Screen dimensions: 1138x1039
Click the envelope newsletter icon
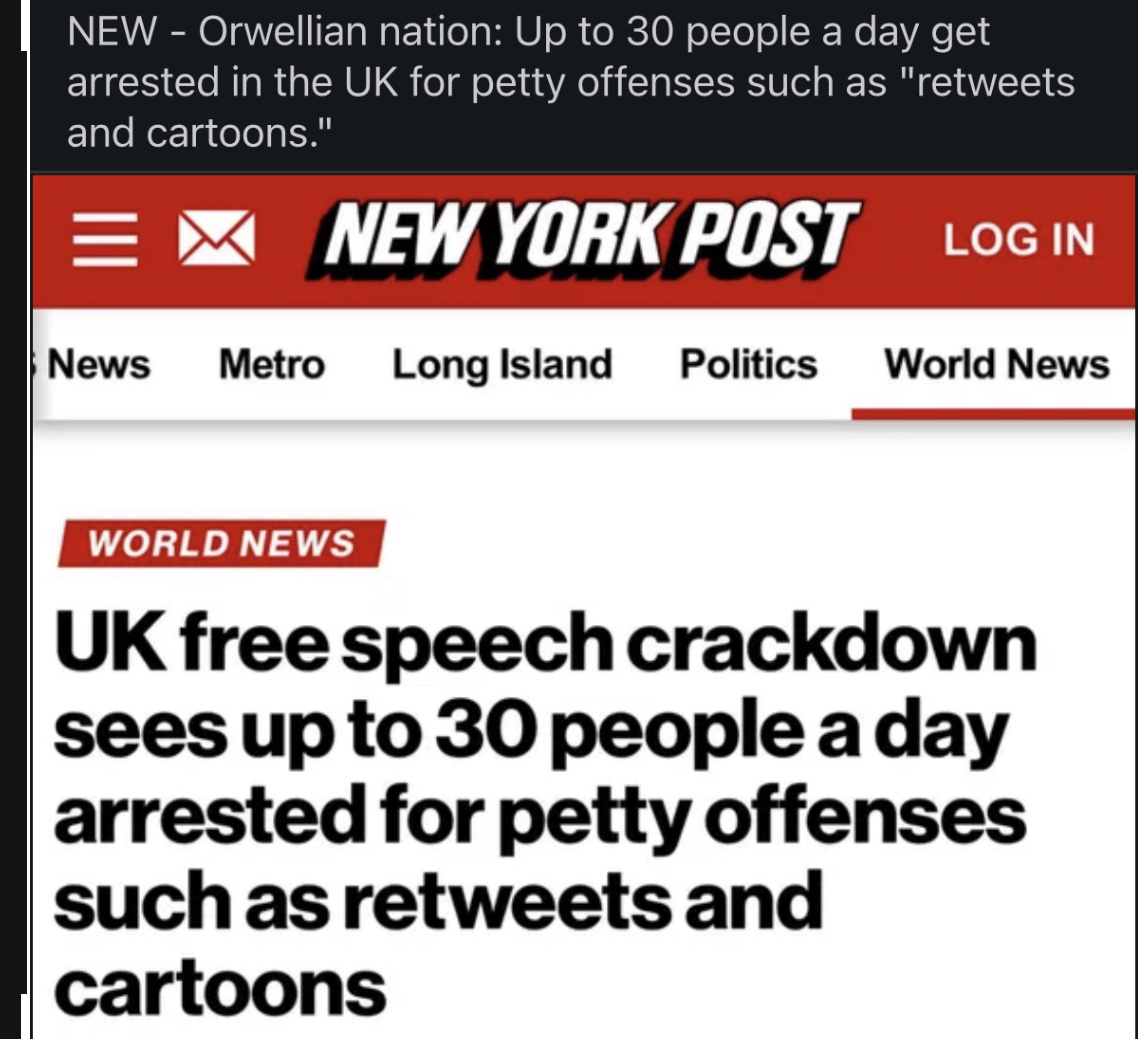click(x=213, y=241)
